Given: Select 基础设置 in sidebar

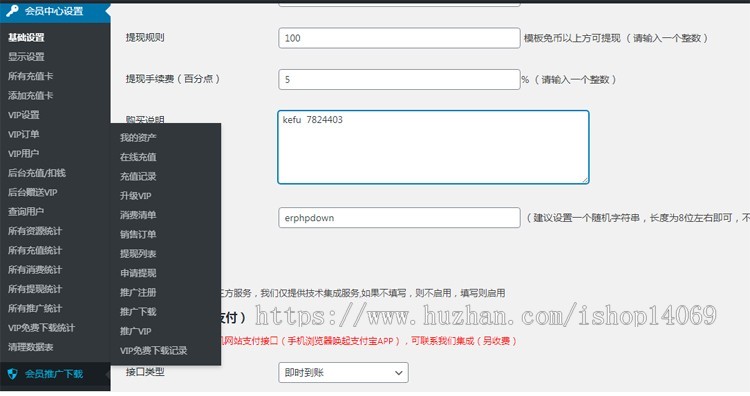Looking at the screenshot, I should tap(26, 37).
